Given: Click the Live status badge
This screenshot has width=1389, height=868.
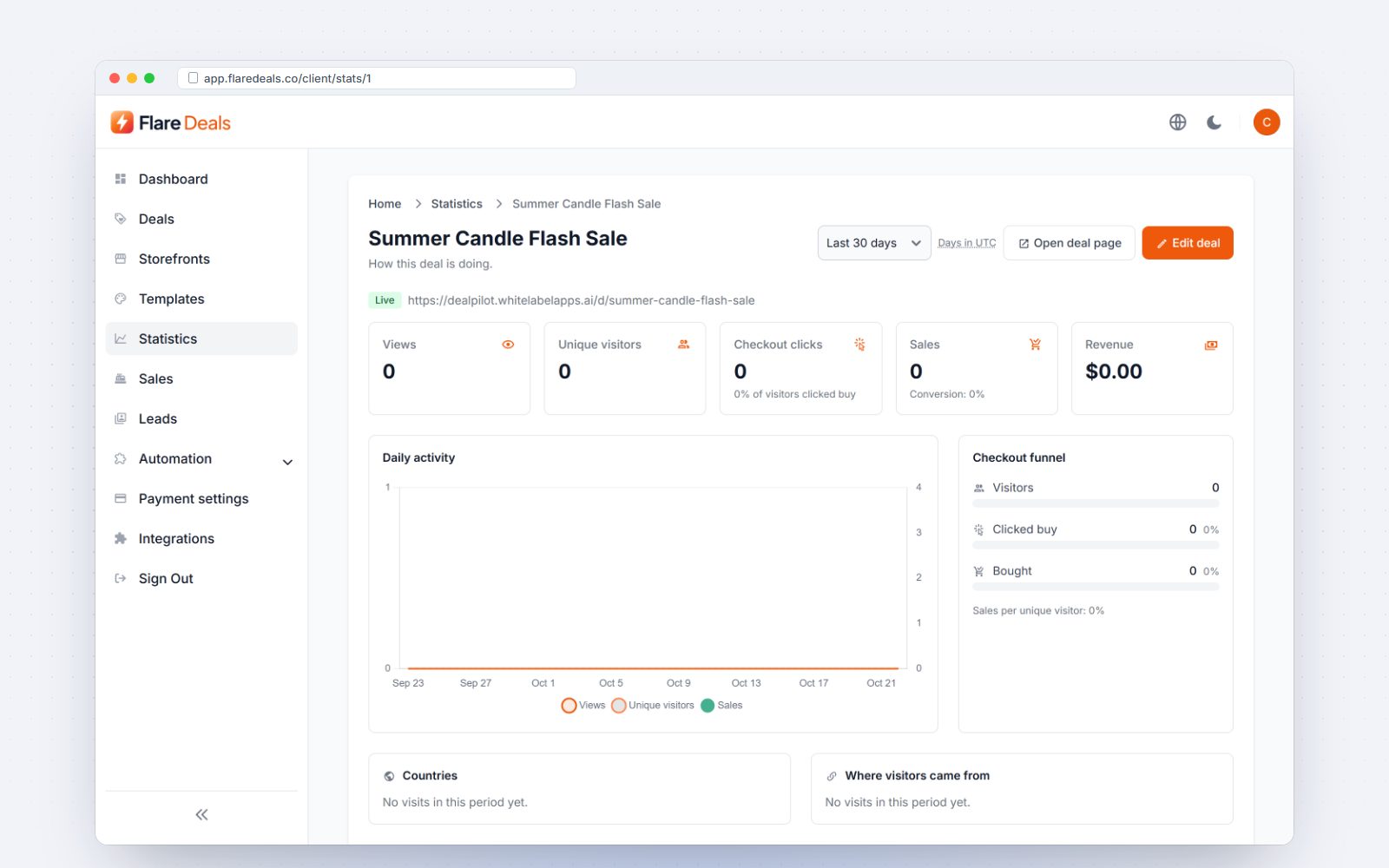Looking at the screenshot, I should click(385, 300).
